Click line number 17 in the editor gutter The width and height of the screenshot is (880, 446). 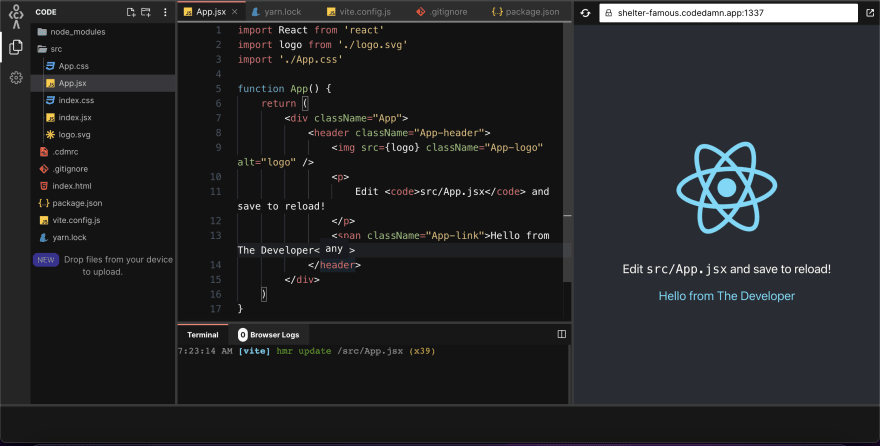click(216, 309)
